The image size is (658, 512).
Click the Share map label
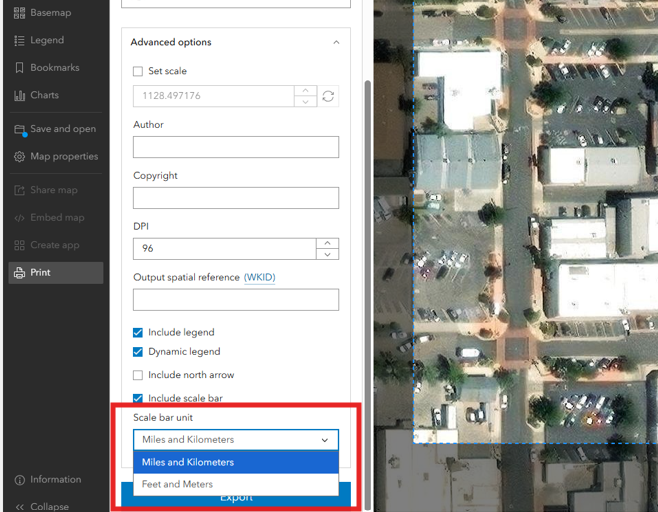pyautogui.click(x=54, y=190)
